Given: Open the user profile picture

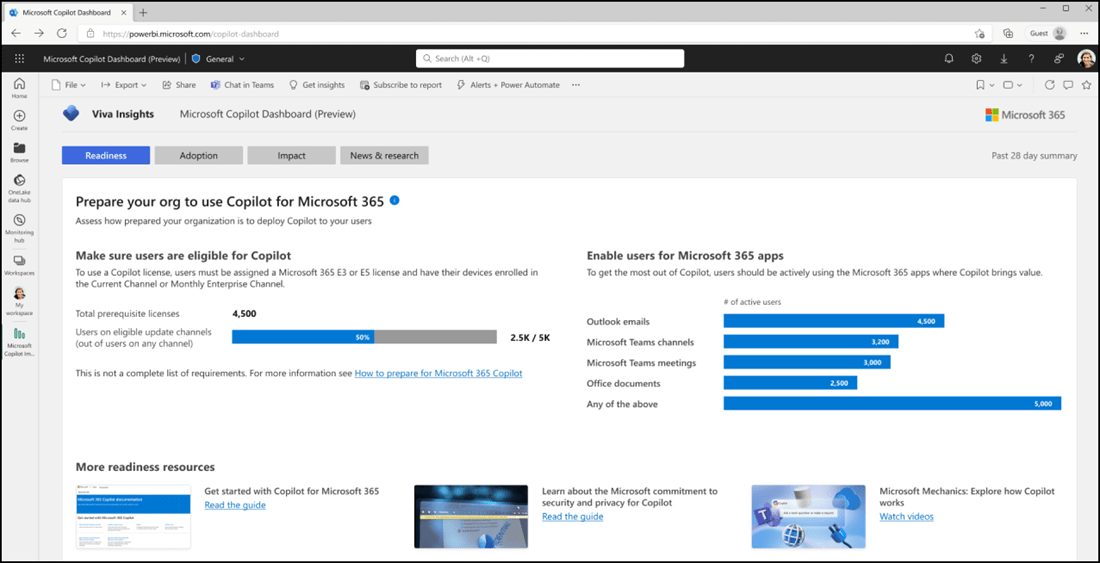Looking at the screenshot, I should 1085,59.
